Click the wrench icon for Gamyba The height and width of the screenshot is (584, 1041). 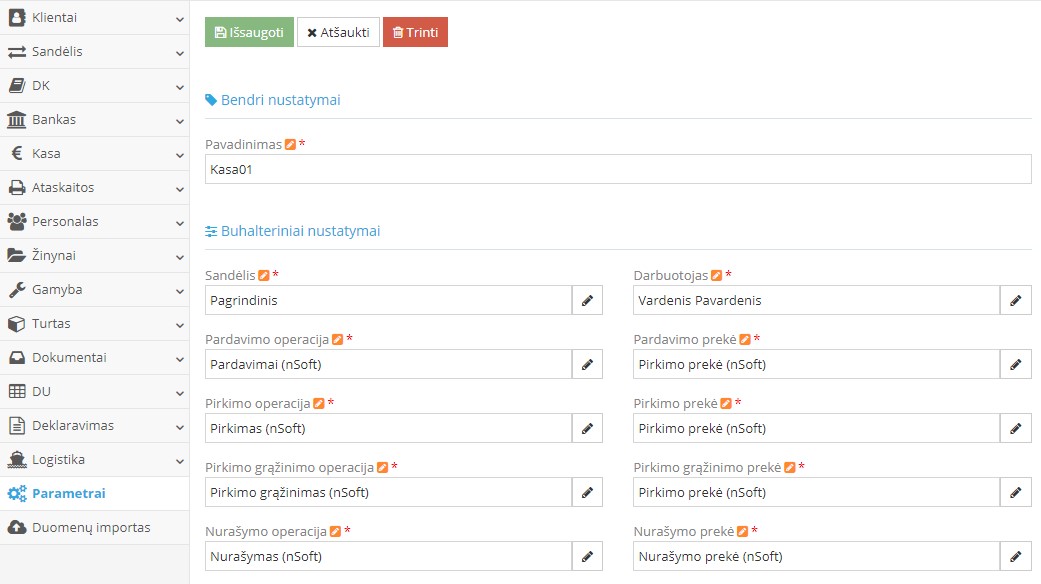pyautogui.click(x=18, y=289)
